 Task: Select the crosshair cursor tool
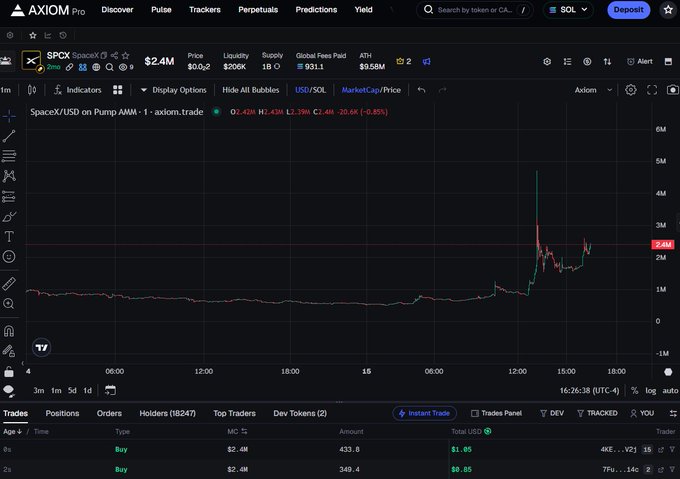click(9, 116)
